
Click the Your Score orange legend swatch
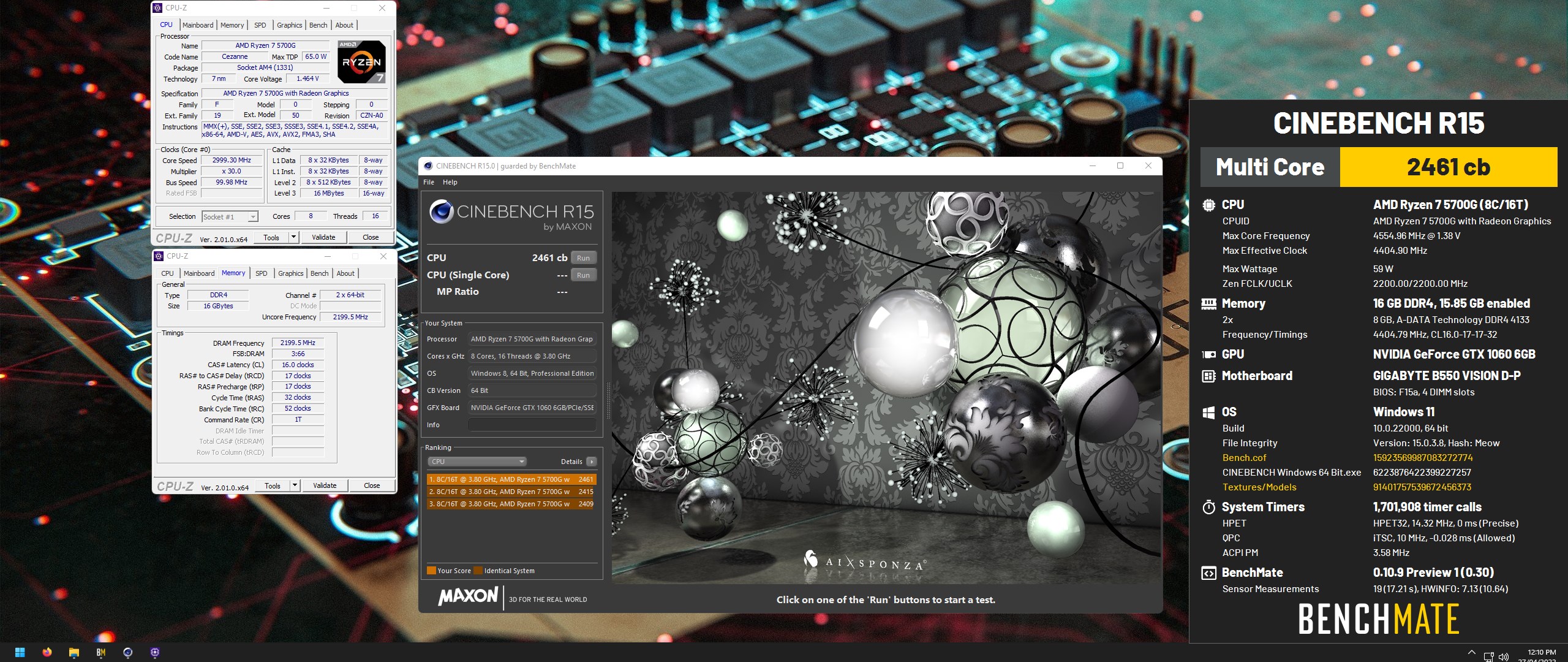431,571
